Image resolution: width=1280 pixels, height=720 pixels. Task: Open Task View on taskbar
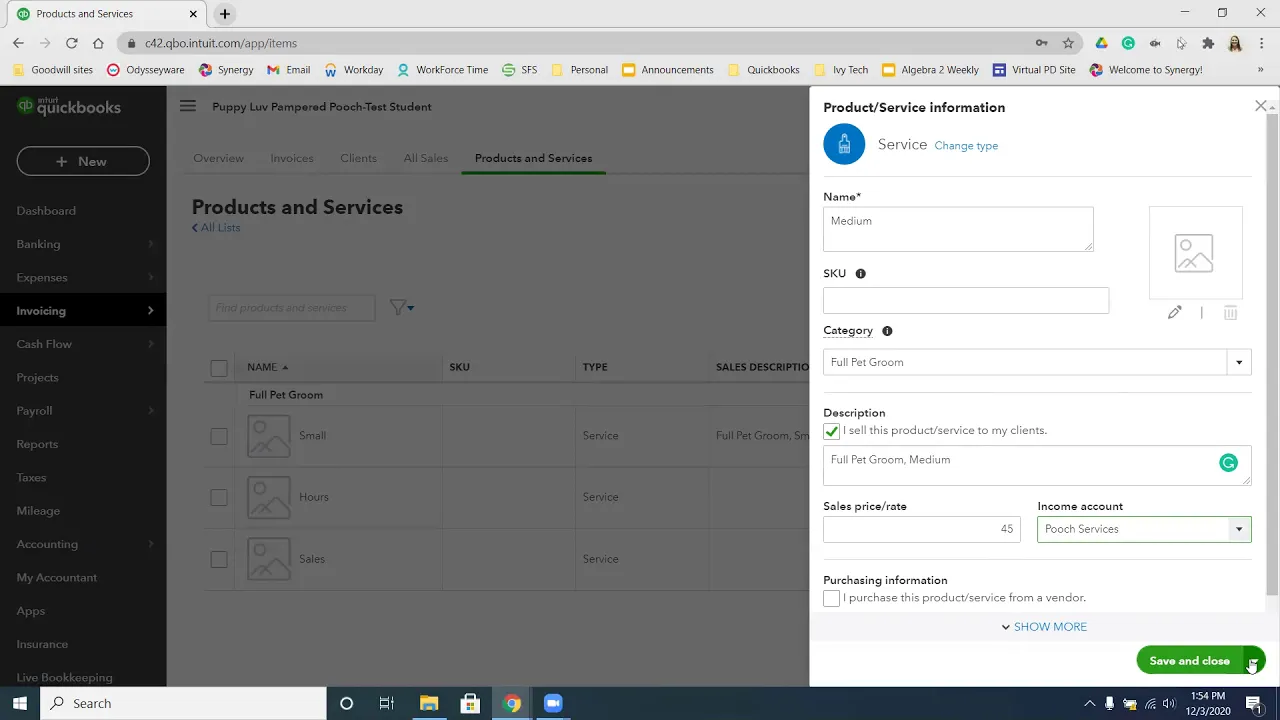click(x=387, y=703)
